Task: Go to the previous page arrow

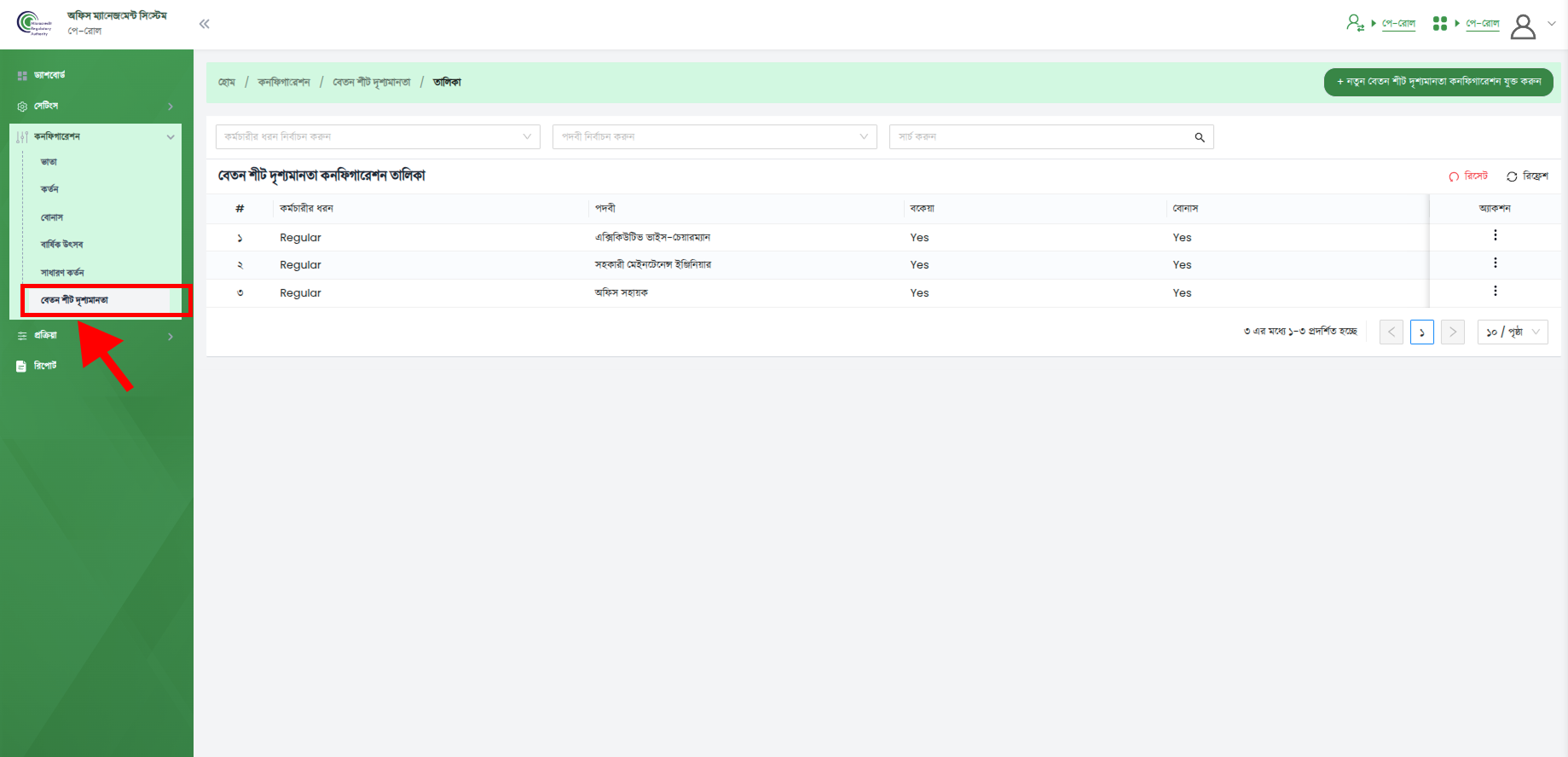Action: pyautogui.click(x=1392, y=332)
